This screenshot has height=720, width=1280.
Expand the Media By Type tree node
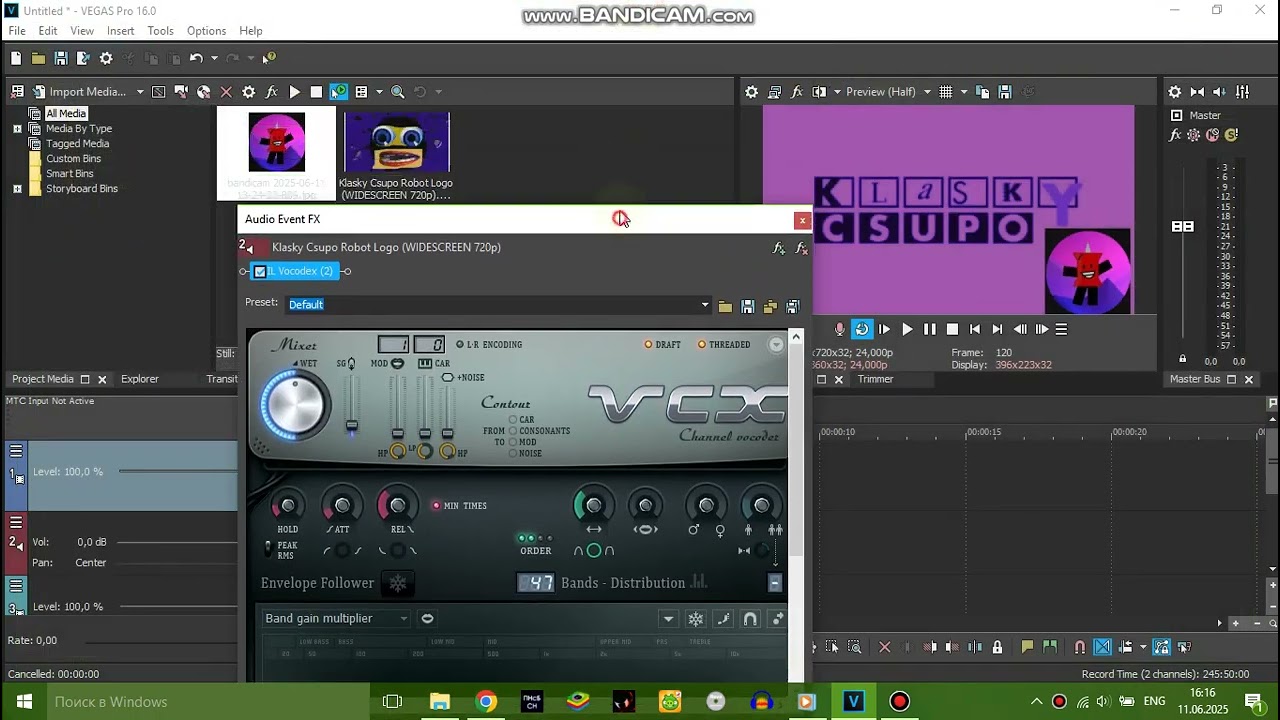(17, 129)
